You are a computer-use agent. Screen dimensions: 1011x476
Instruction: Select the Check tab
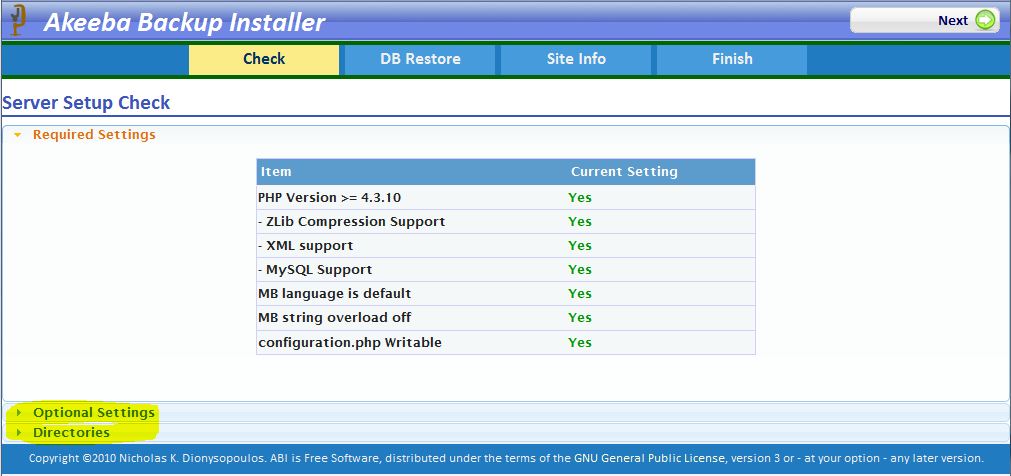pos(264,59)
